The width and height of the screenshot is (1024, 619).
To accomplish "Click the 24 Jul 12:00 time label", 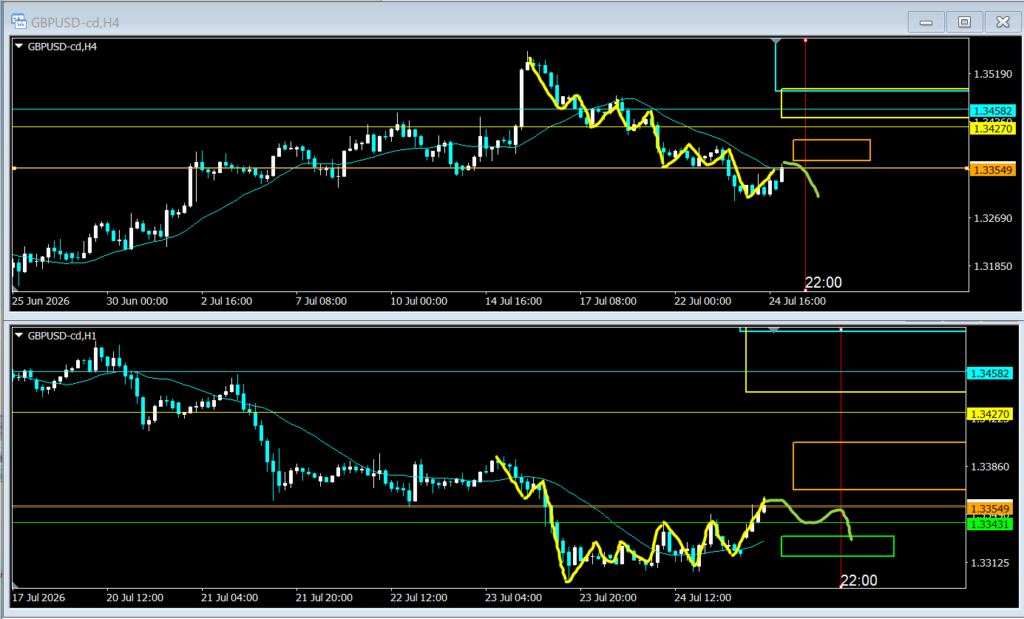I will point(703,597).
